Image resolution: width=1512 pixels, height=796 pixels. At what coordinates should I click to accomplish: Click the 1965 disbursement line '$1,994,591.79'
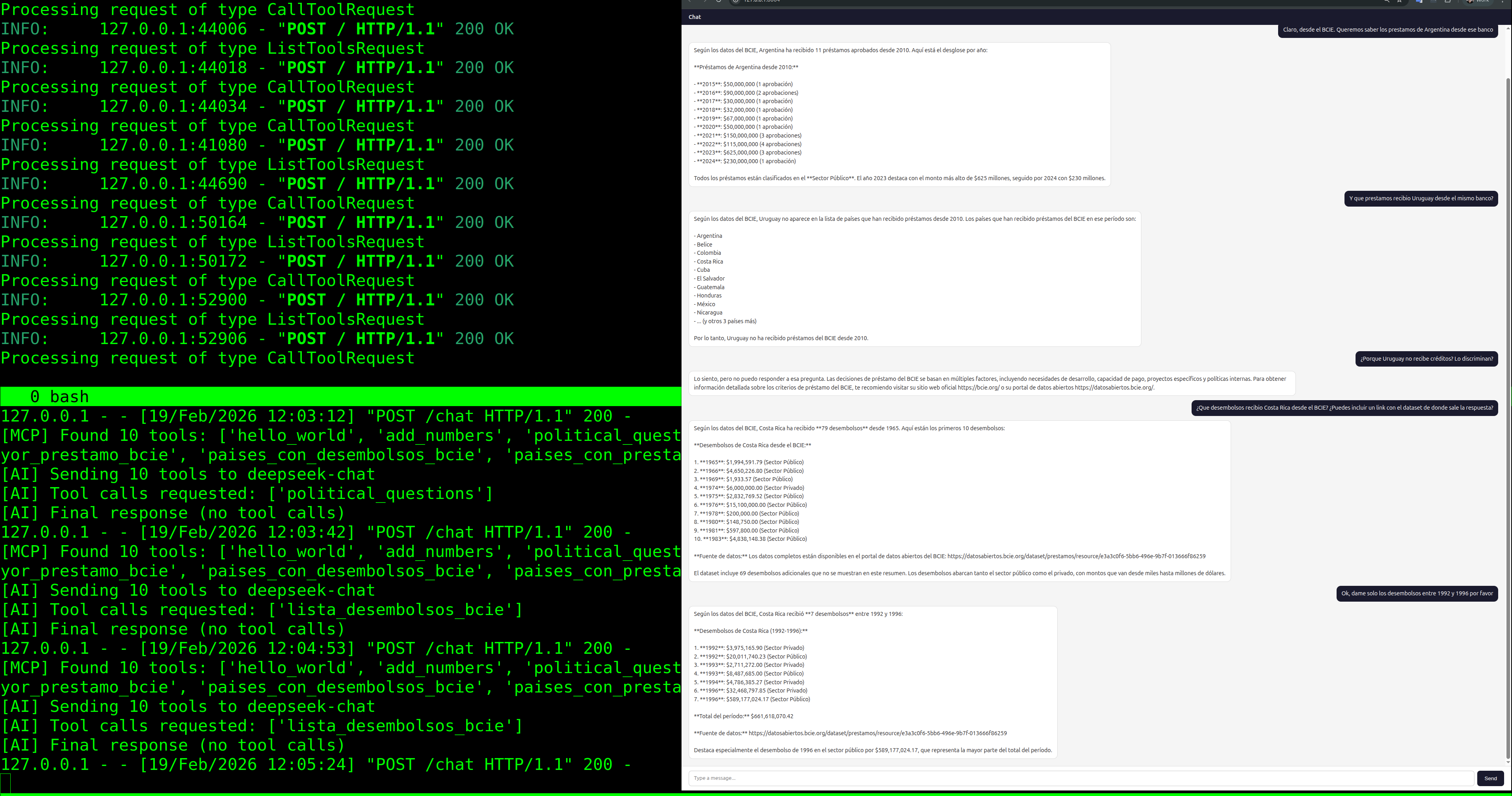click(749, 463)
